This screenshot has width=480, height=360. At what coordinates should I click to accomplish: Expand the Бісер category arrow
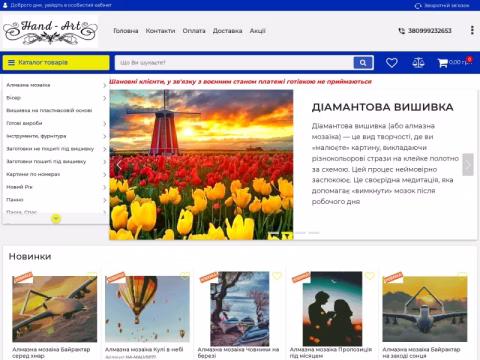pos(104,98)
